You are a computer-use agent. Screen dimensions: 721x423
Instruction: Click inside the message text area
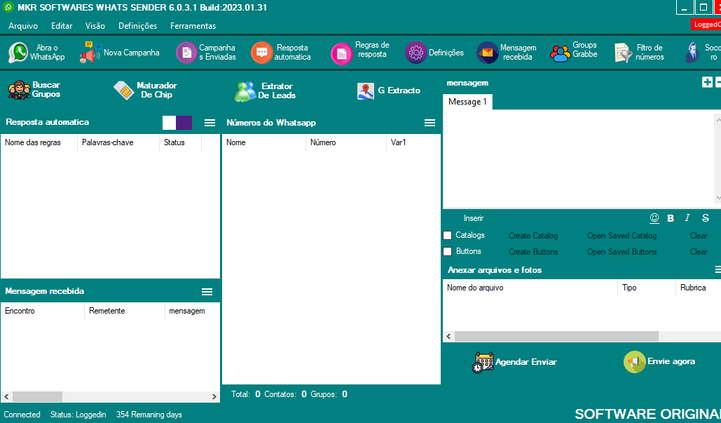click(x=578, y=159)
